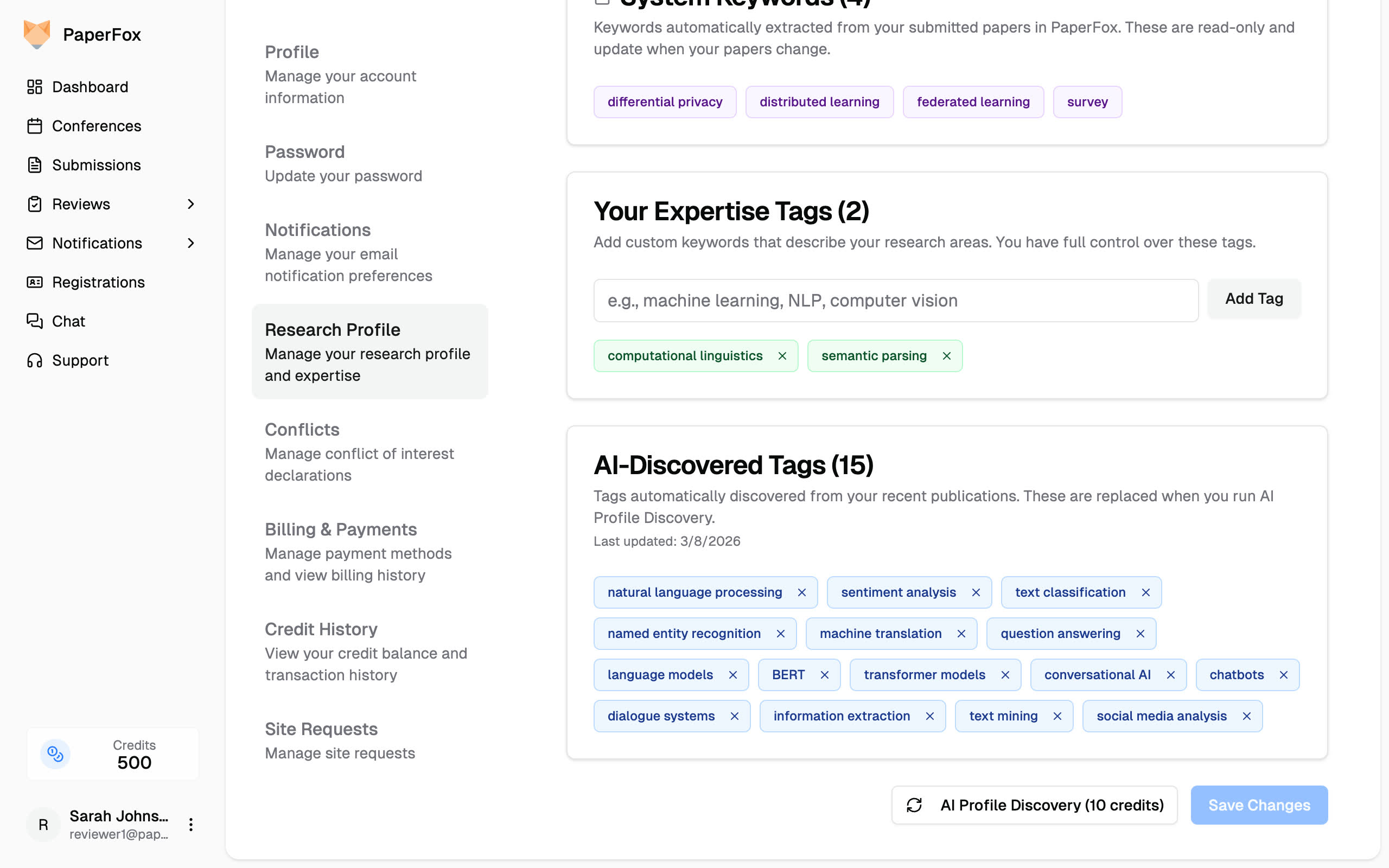This screenshot has width=1389, height=868.
Task: Delete the BERT AI-discovered tag
Action: tap(824, 675)
